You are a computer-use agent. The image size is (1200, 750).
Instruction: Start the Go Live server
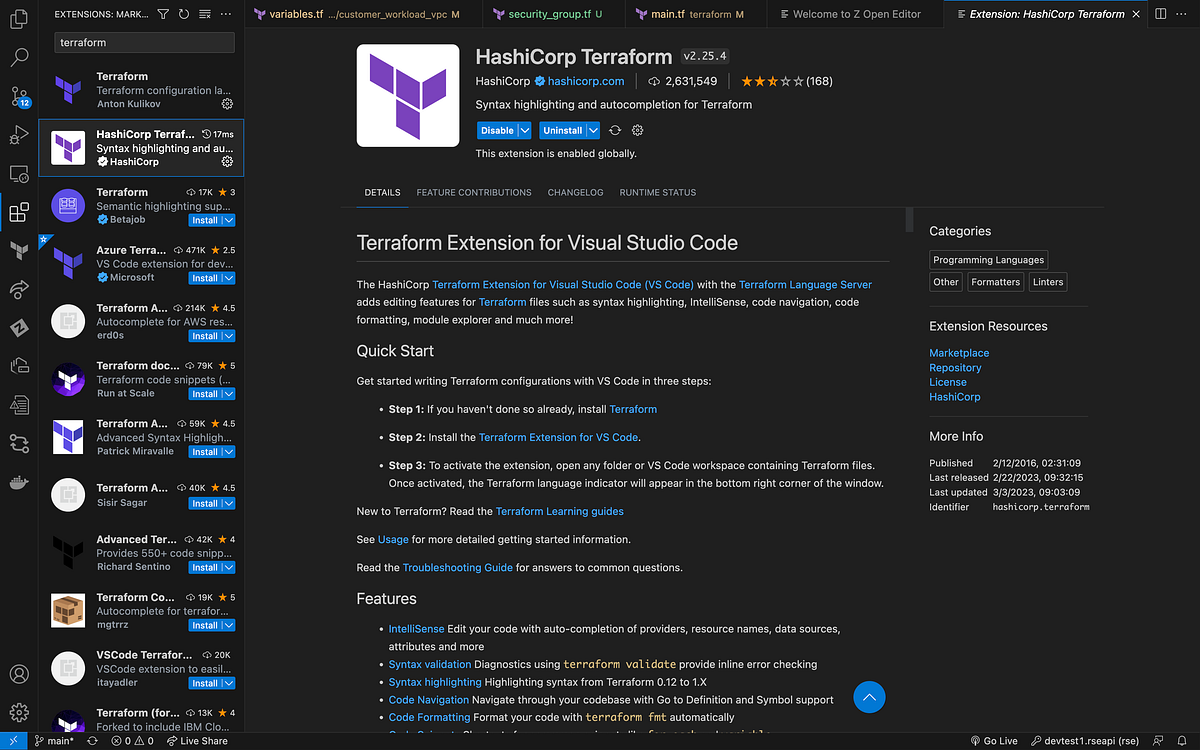[994, 740]
